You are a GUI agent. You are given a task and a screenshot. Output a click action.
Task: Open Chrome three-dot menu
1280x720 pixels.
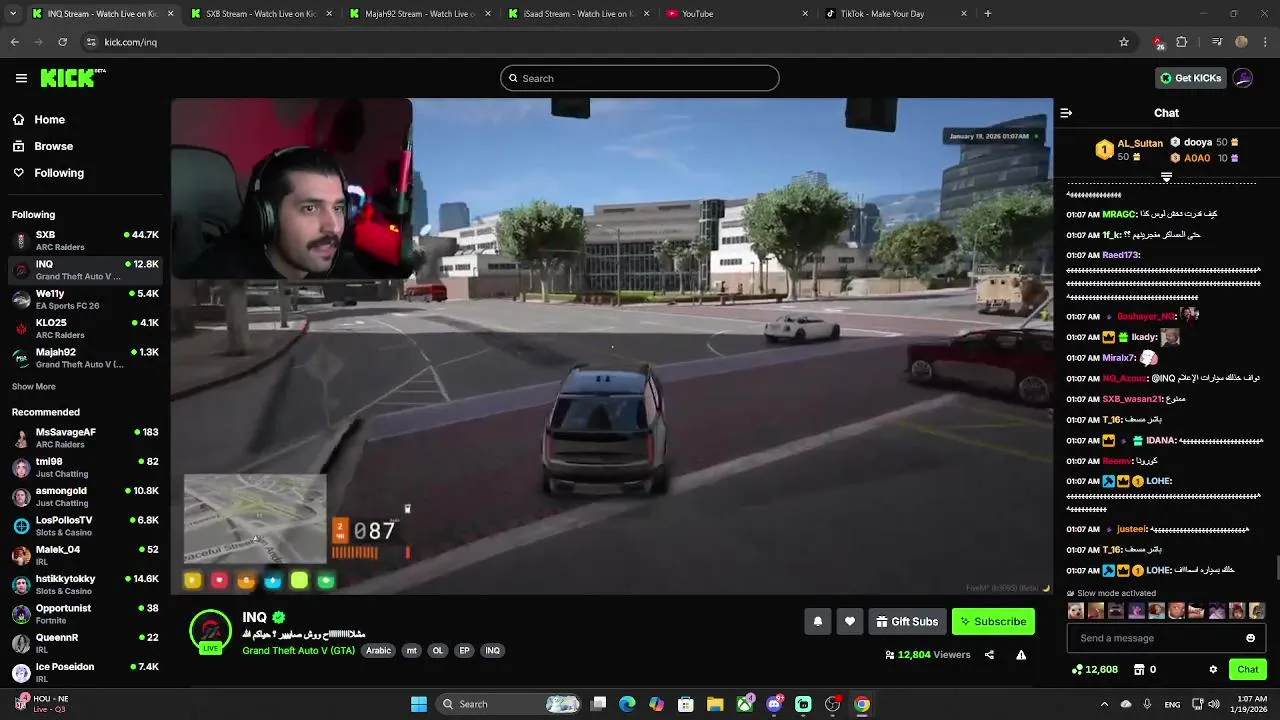point(1266,42)
